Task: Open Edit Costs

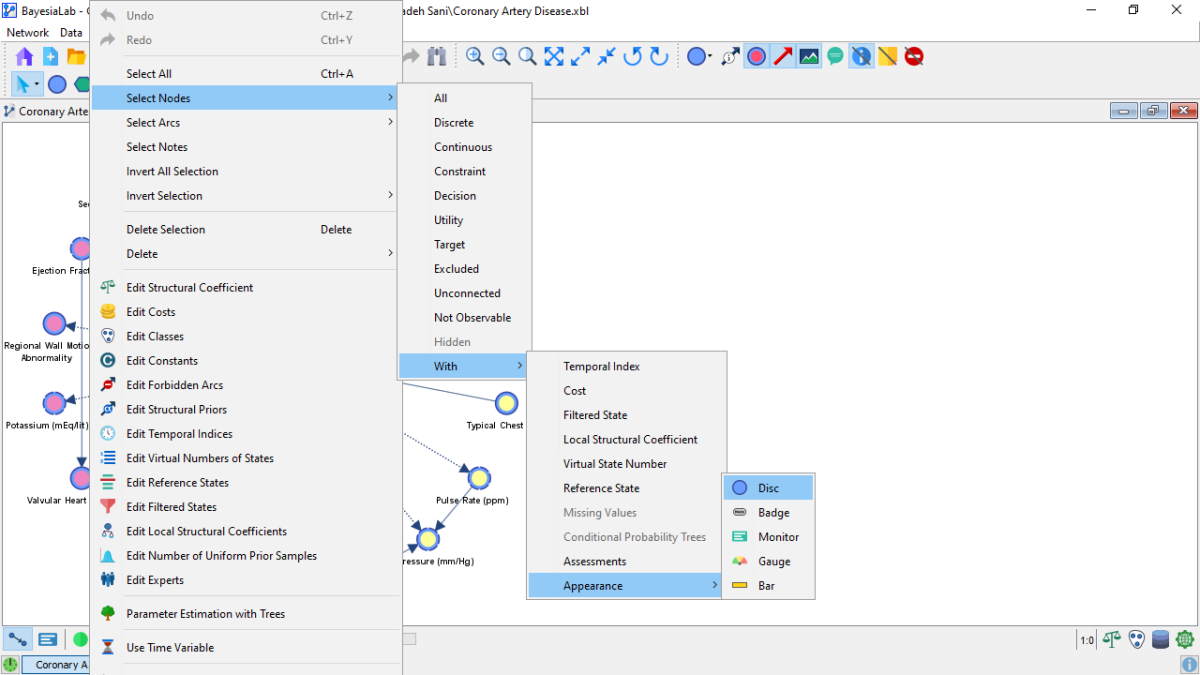Action: (x=246, y=312)
